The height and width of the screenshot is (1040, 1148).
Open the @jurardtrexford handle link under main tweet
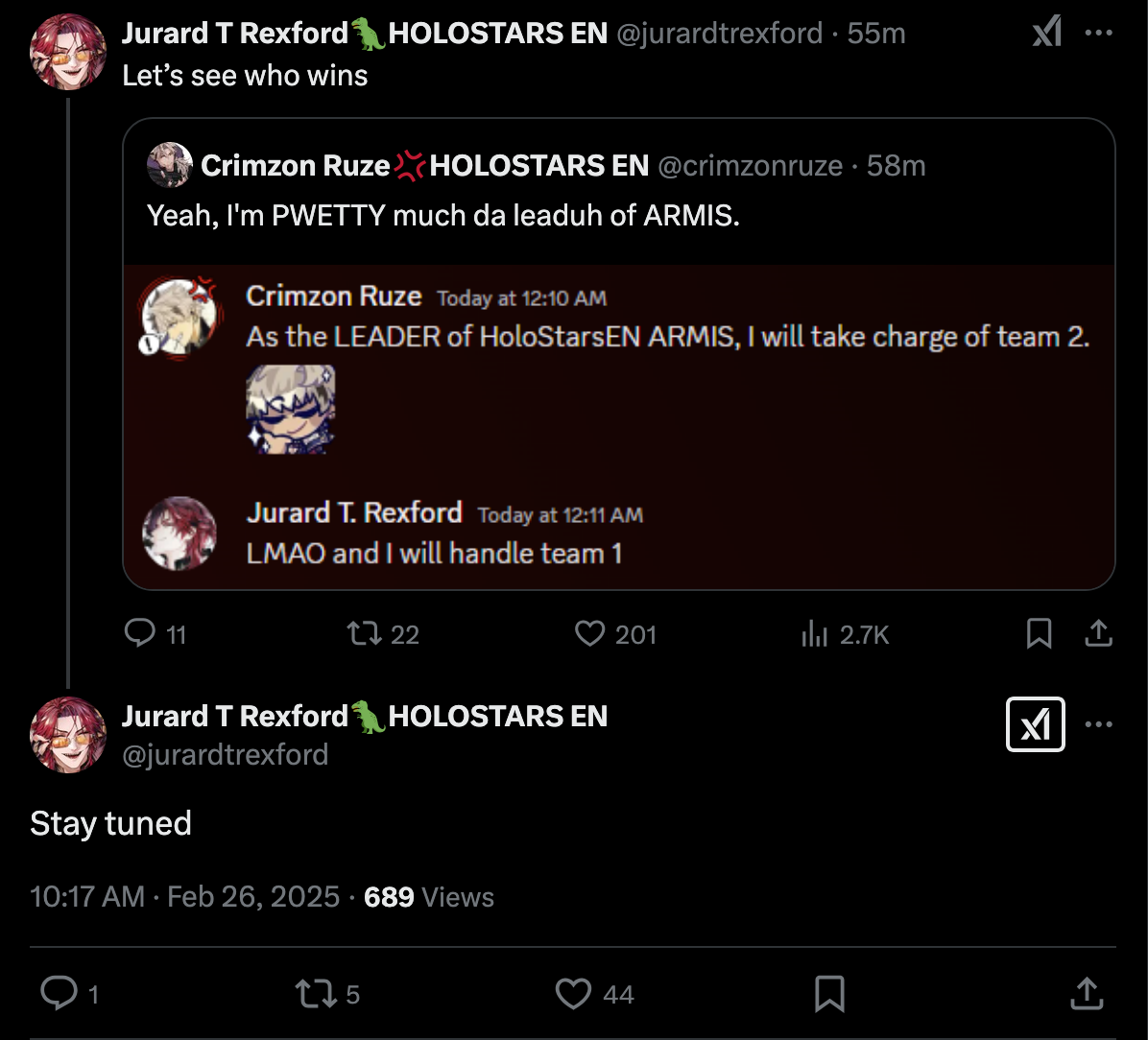[225, 754]
